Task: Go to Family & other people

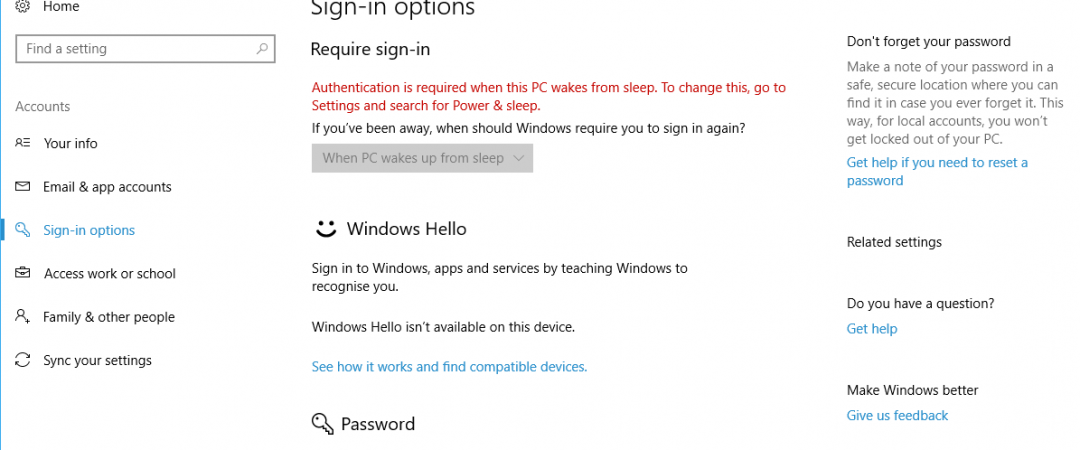Action: pos(108,317)
